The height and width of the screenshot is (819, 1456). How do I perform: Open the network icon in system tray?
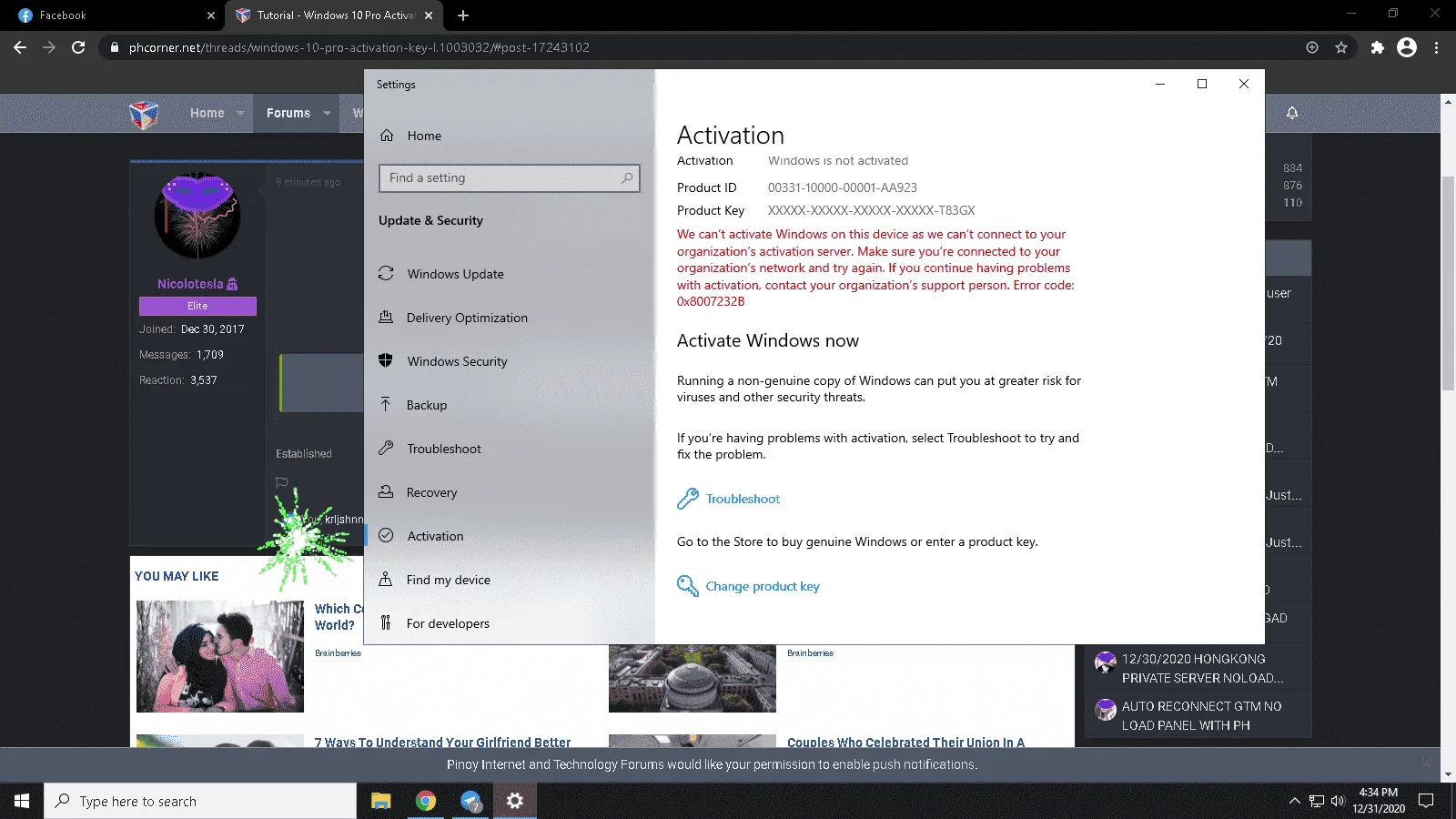click(1317, 801)
